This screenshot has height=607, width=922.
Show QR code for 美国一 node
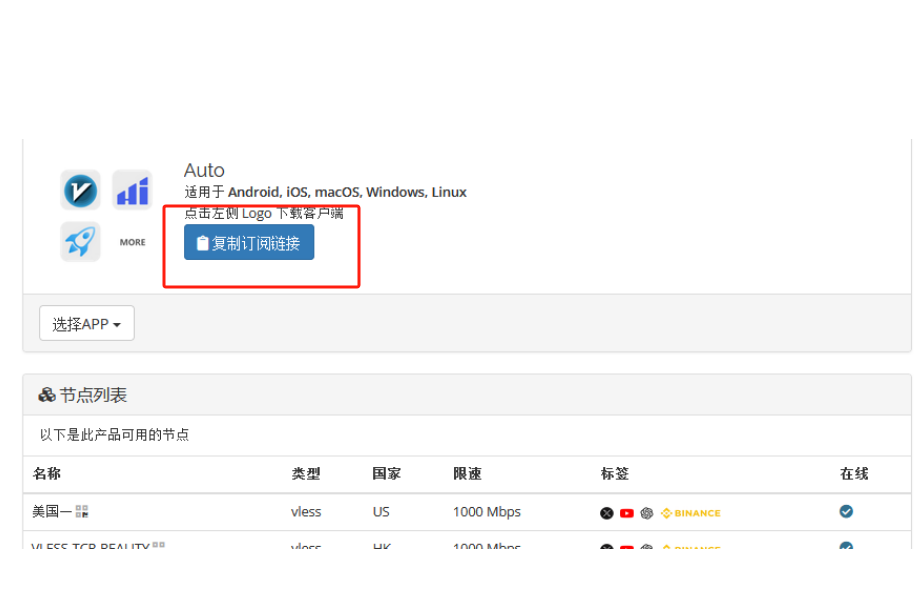coord(82,512)
